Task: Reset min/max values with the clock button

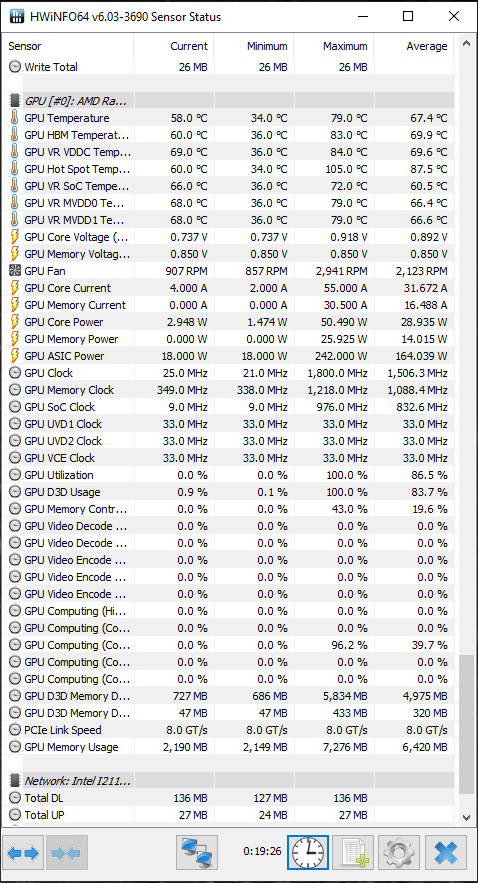Action: (x=307, y=853)
